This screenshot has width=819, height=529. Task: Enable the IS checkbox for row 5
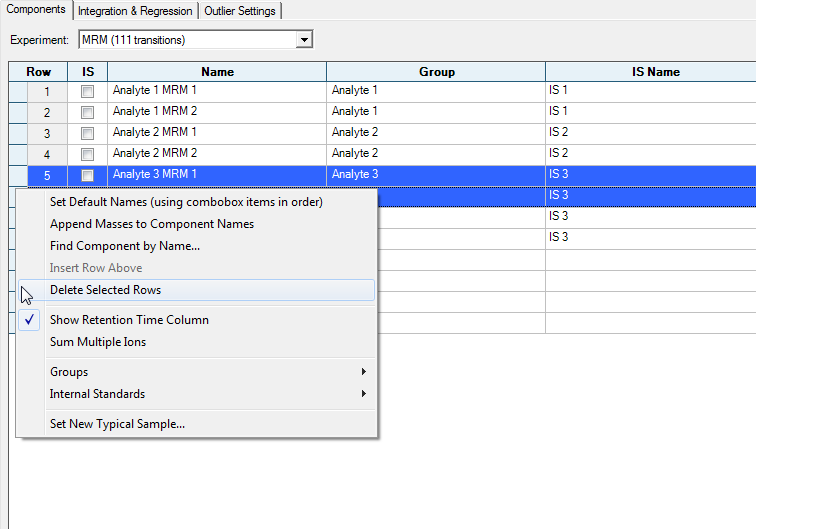coord(87,175)
